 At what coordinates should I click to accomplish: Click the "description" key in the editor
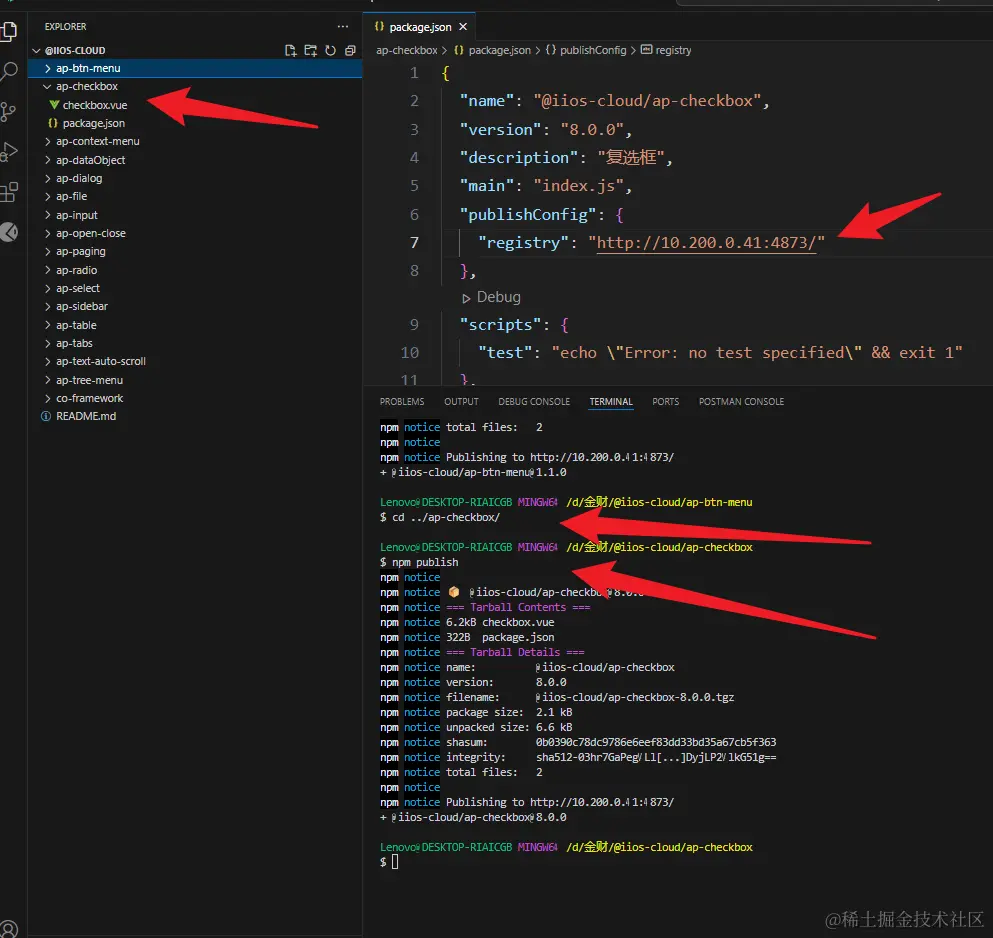pos(519,157)
